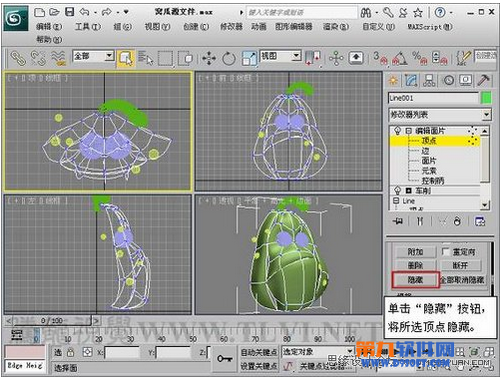This screenshot has height=377, width=500.
Task: Select the Rotate tool in toolbar
Action: click(x=229, y=59)
